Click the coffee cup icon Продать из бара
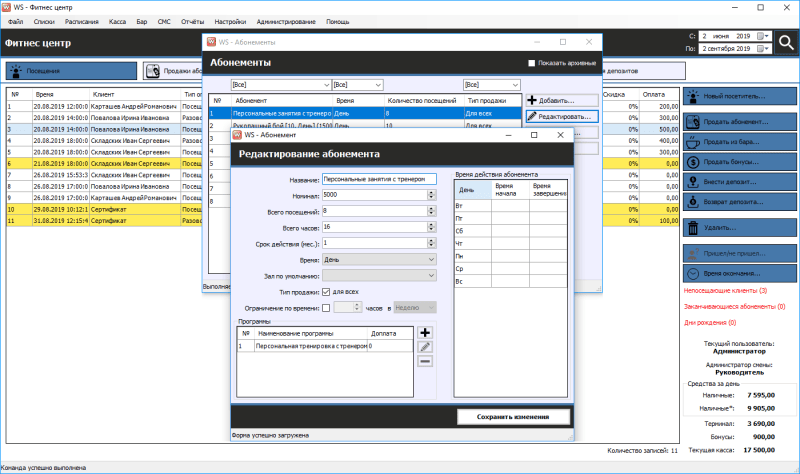 691,142
